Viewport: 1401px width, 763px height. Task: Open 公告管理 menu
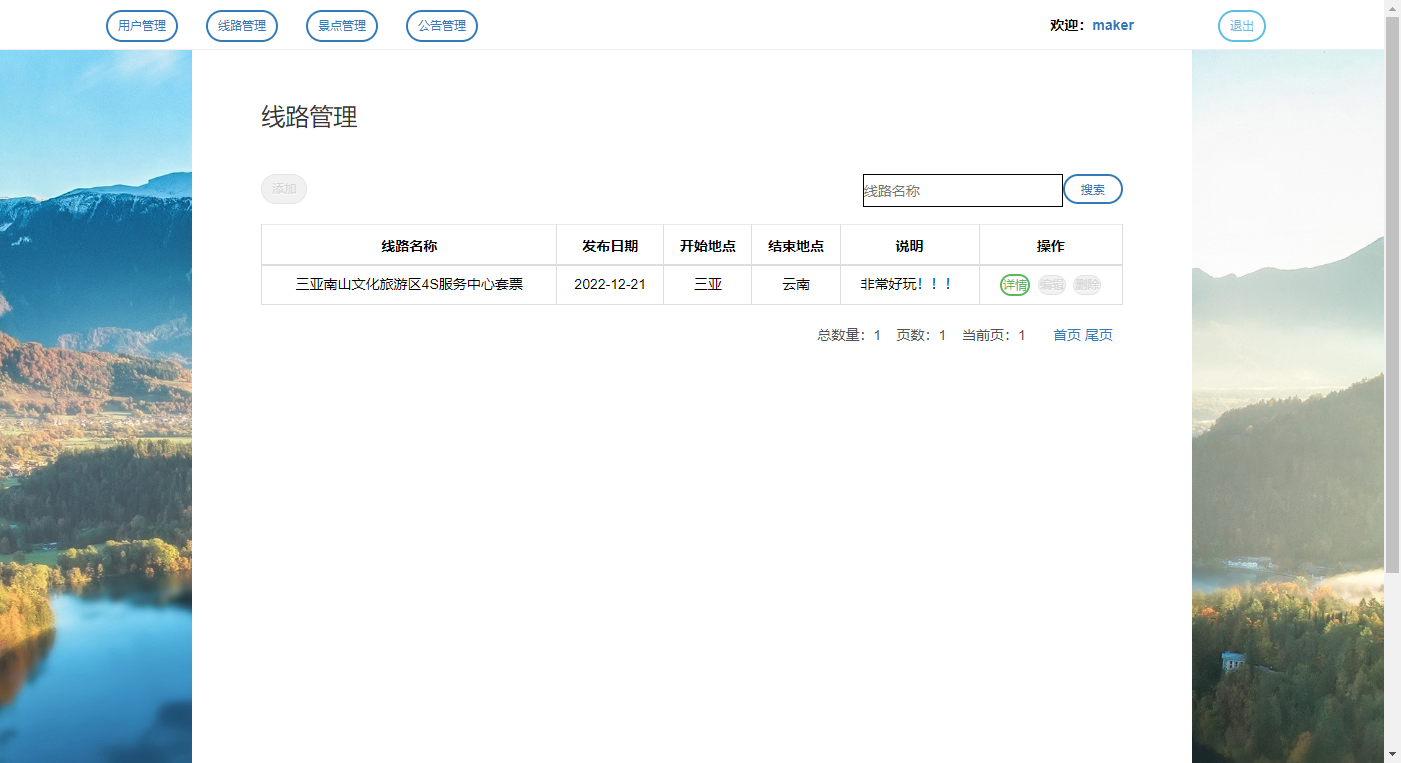442,26
